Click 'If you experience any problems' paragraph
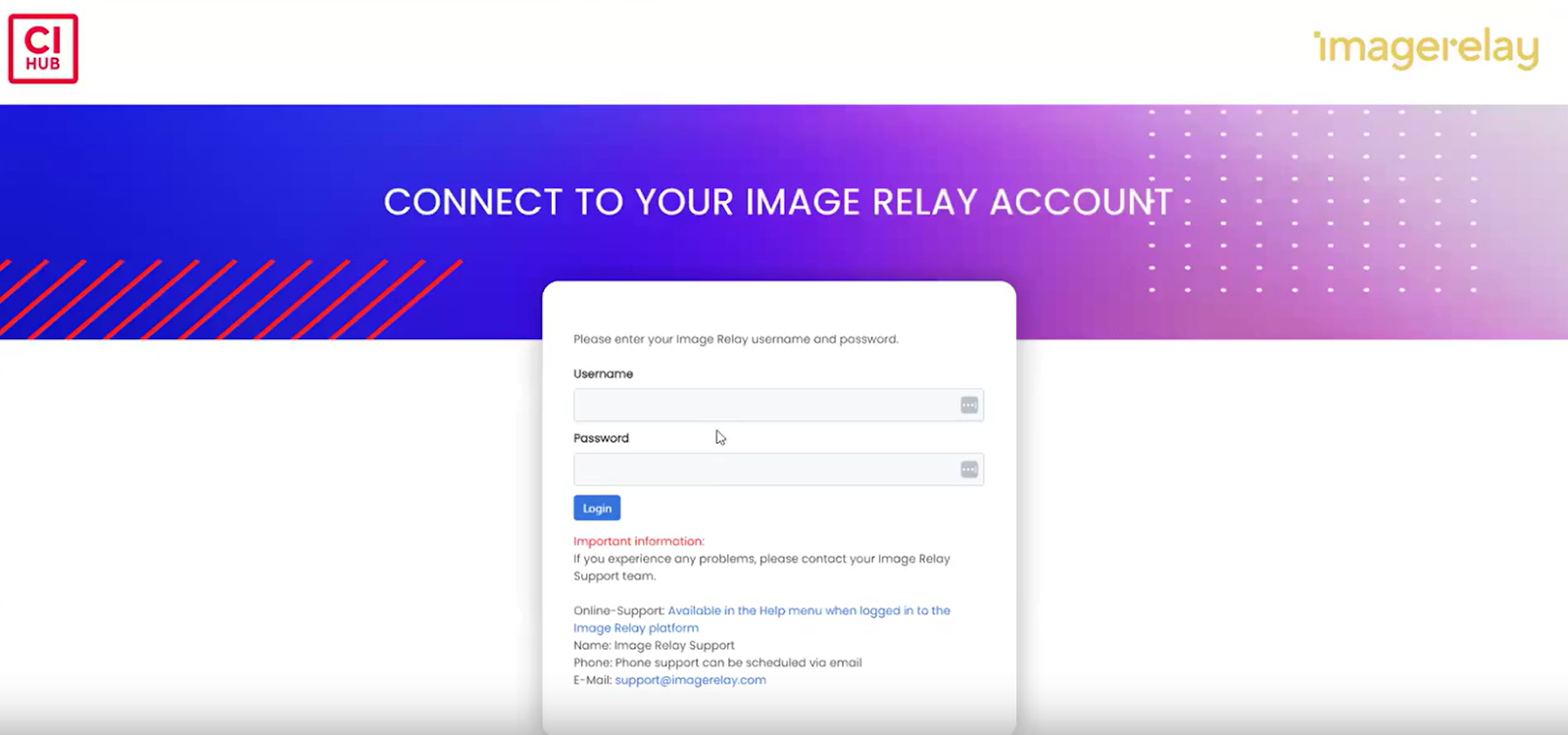1568x735 pixels. [761, 567]
